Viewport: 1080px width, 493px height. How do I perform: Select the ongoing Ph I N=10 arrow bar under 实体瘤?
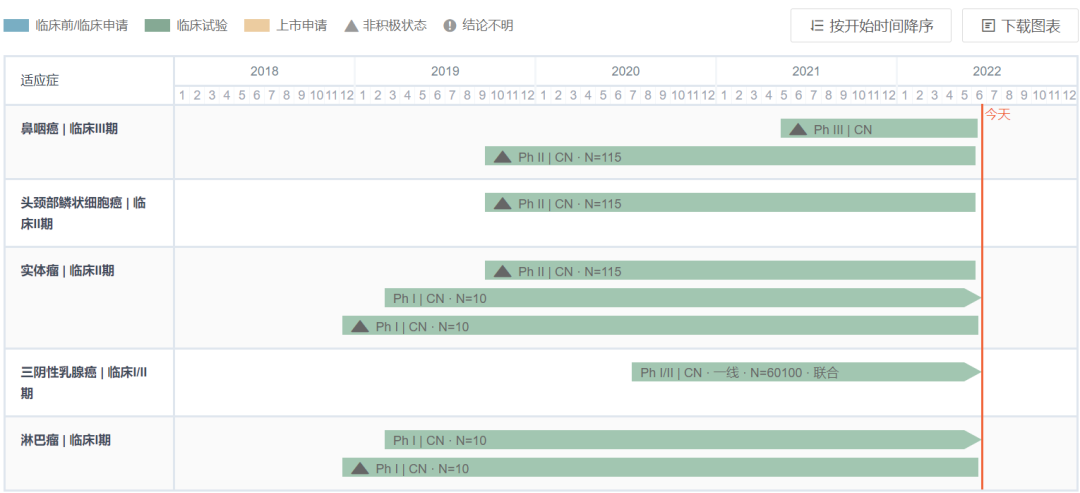(683, 298)
